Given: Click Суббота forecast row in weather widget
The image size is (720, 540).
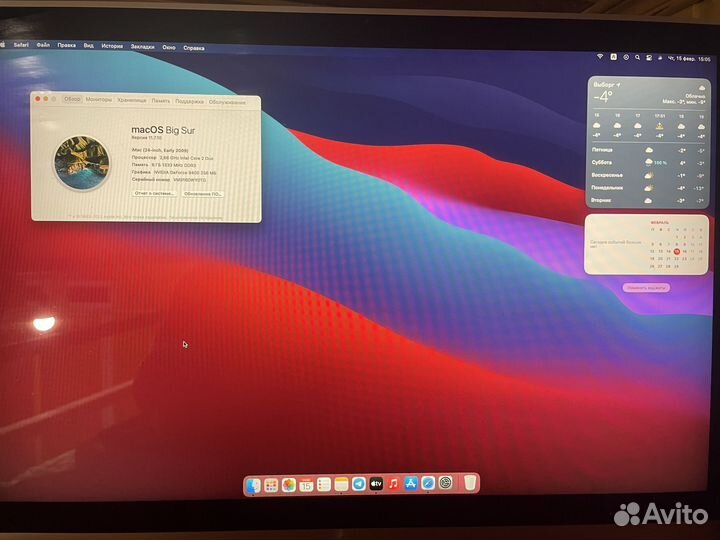Looking at the screenshot, I should click(647, 163).
